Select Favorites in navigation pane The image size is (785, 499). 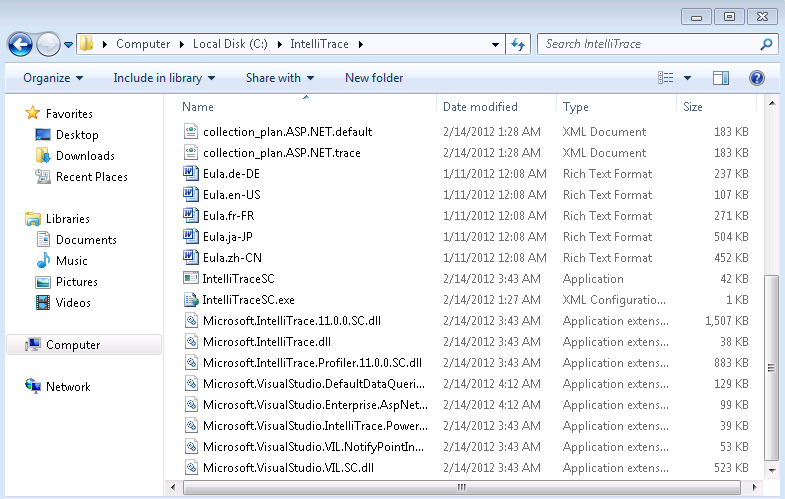[69, 114]
